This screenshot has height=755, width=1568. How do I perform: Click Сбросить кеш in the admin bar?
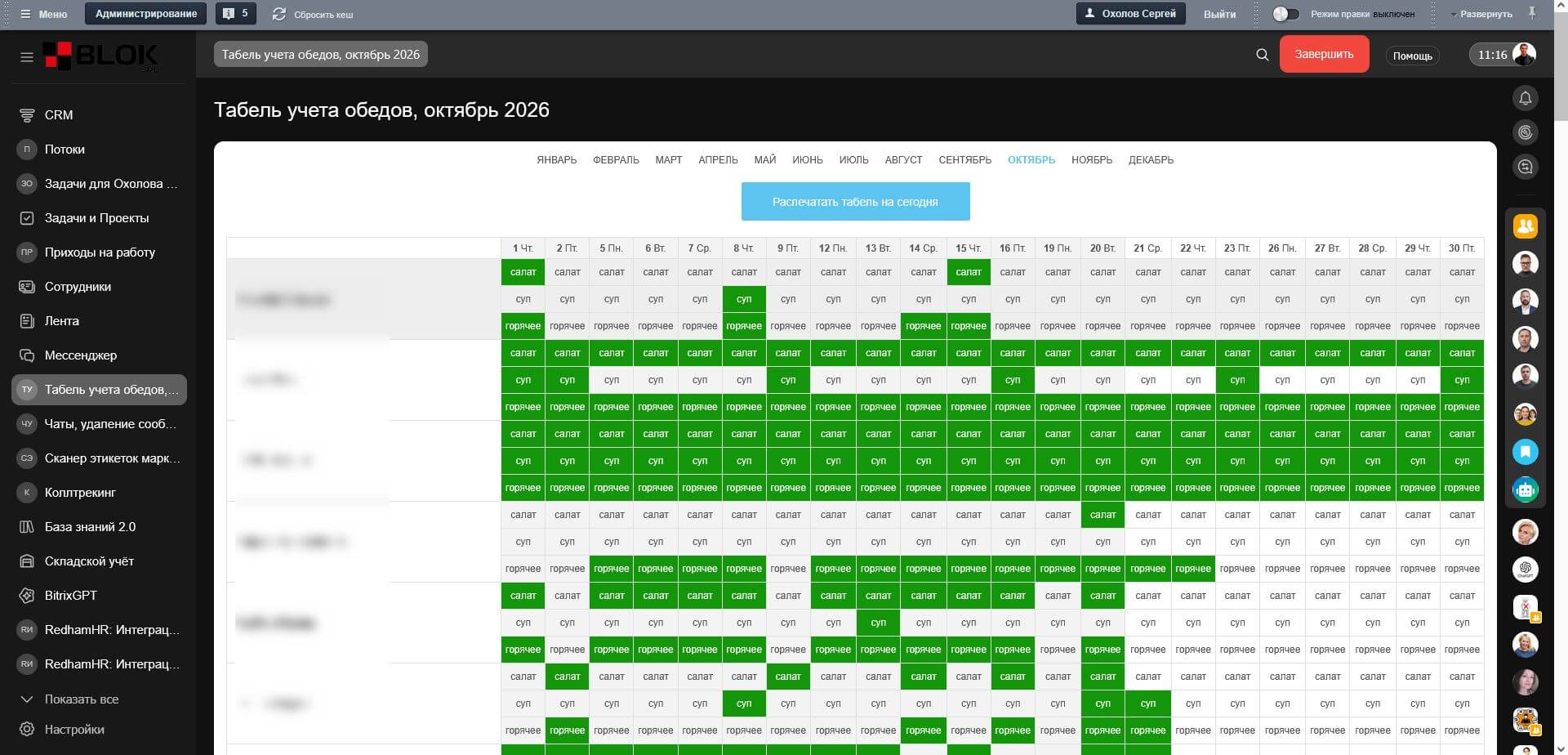point(314,14)
